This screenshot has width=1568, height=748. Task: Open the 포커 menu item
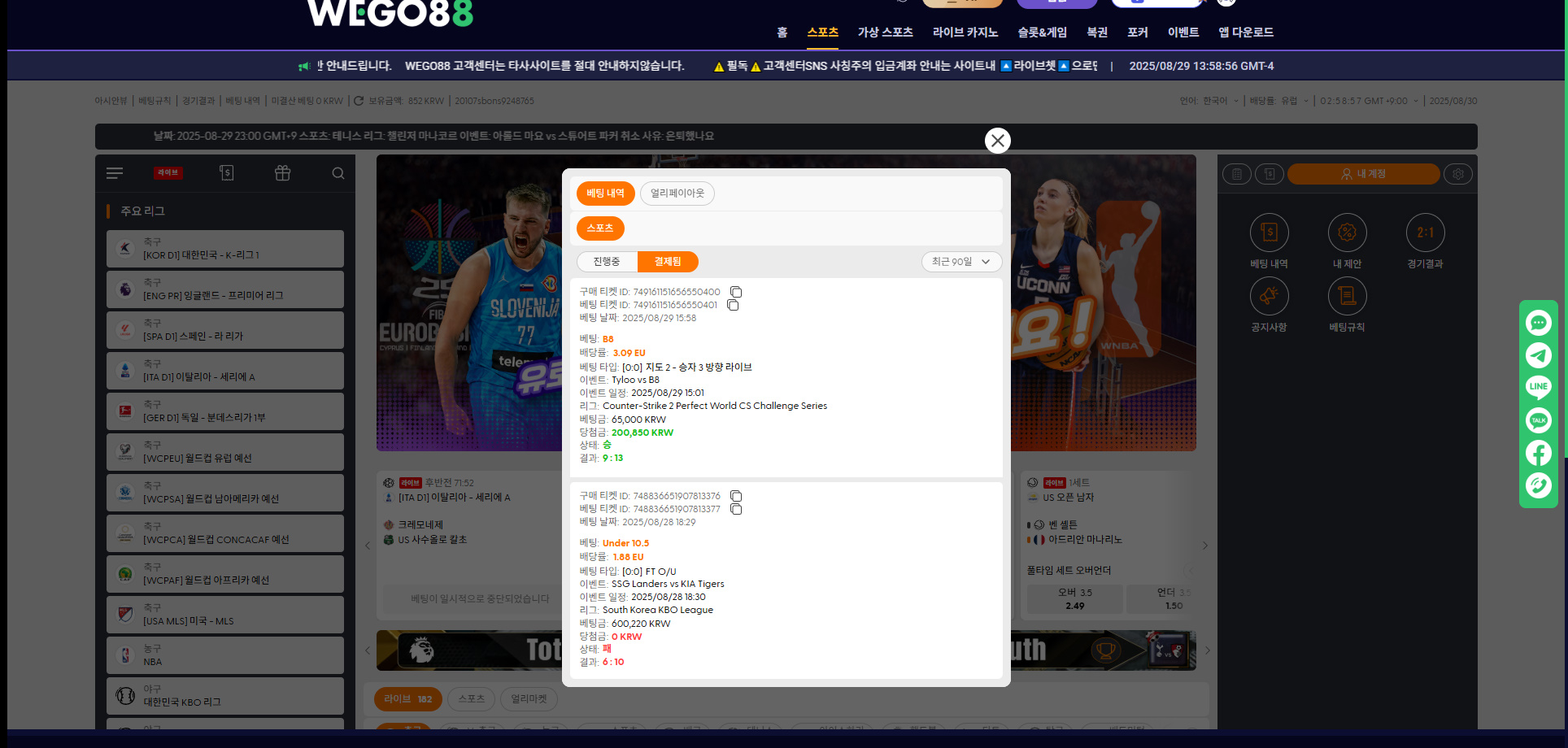click(1138, 33)
